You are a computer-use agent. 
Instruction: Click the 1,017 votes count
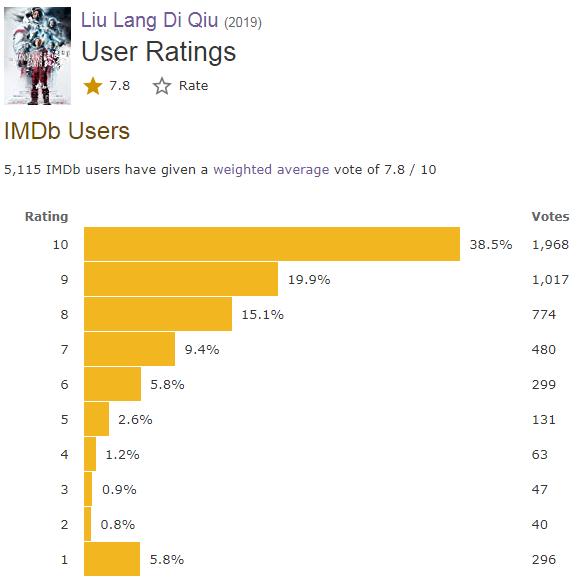(550, 280)
